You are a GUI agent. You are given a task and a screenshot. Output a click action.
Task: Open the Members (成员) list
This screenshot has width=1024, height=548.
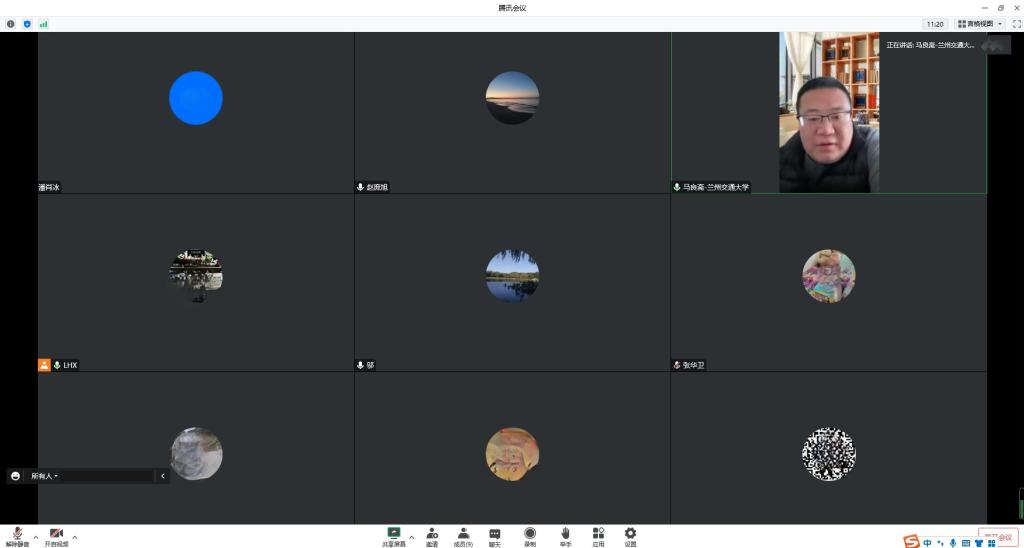click(x=463, y=534)
